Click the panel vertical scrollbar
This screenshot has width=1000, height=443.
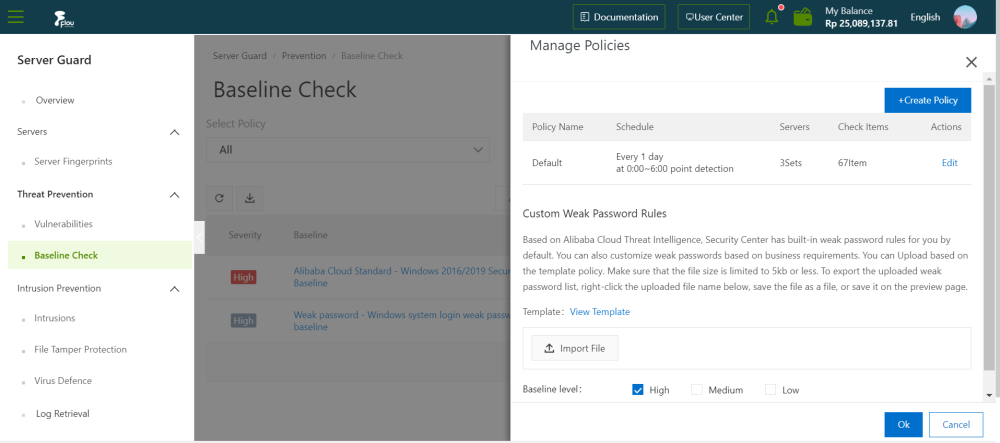click(x=989, y=226)
